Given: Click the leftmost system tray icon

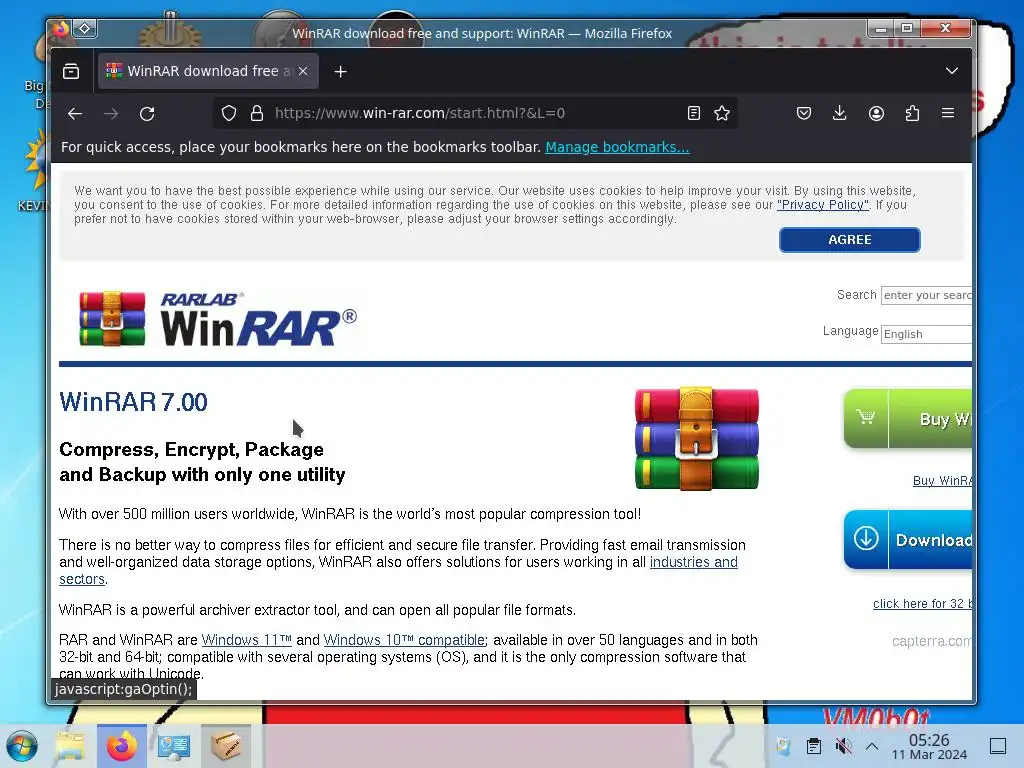Looking at the screenshot, I should coord(784,746).
